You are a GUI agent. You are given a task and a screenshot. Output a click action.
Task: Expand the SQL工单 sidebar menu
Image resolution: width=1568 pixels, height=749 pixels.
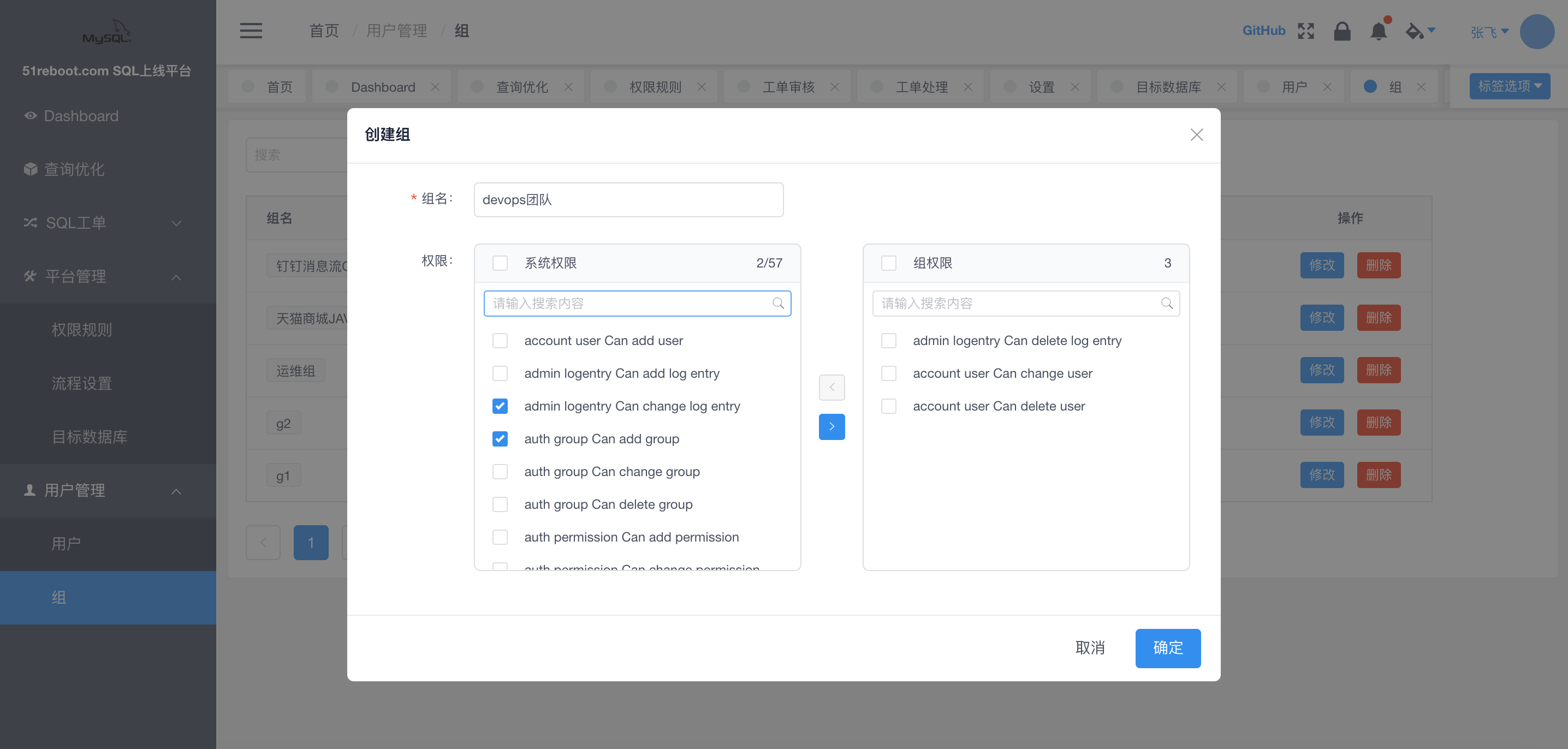pyautogui.click(x=108, y=223)
